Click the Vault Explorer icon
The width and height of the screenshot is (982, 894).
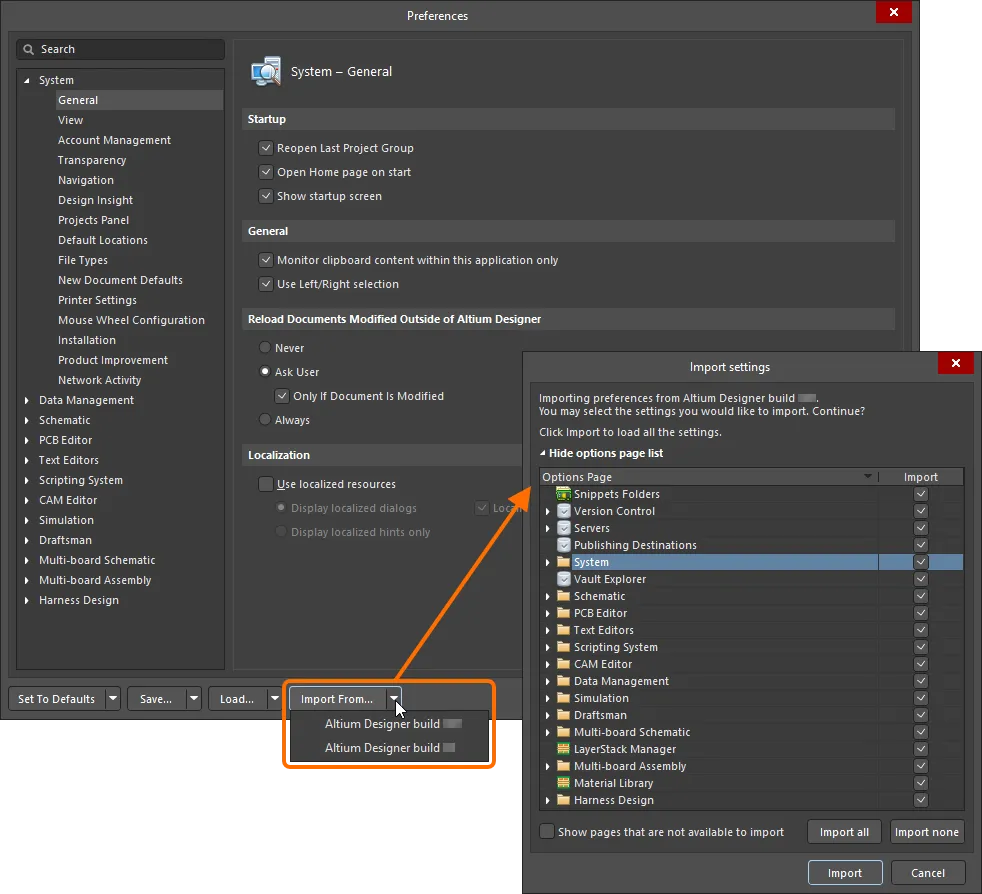coord(564,578)
